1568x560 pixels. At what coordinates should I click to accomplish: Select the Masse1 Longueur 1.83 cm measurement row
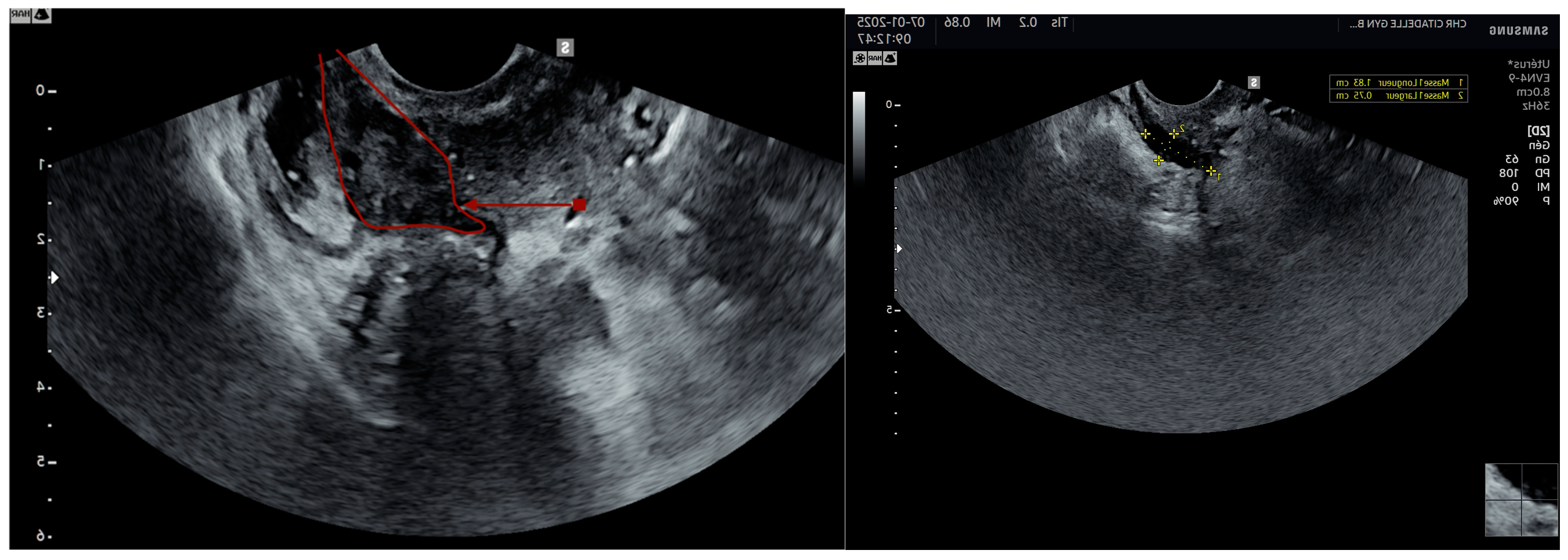point(1398,82)
